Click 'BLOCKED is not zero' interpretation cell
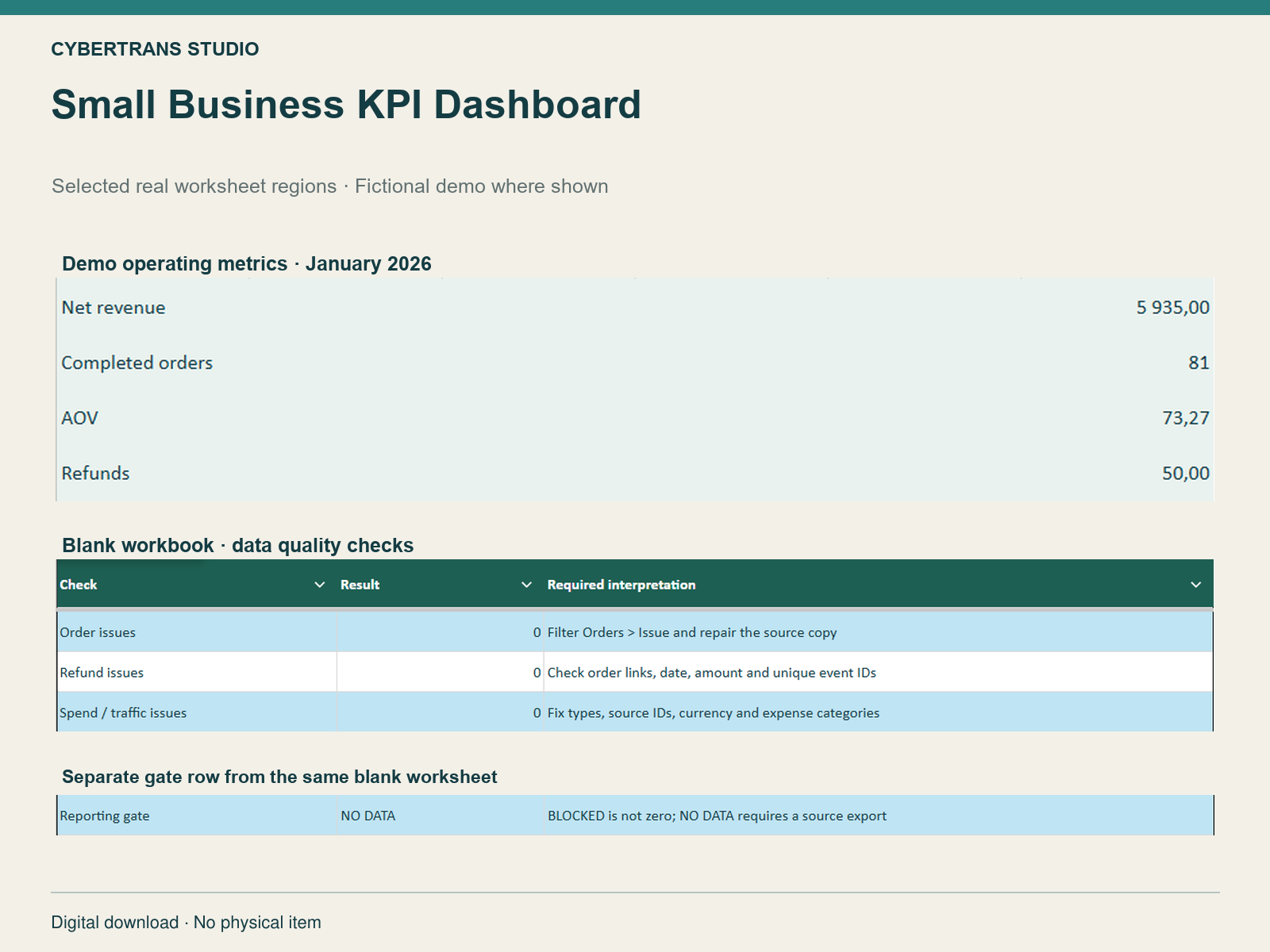1270x952 pixels. point(879,816)
